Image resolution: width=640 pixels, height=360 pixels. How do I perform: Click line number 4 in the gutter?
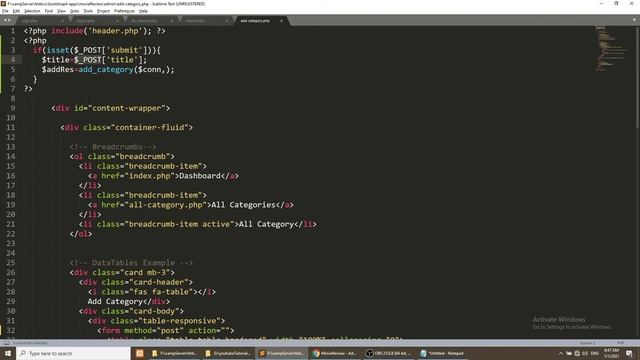(x=13, y=60)
